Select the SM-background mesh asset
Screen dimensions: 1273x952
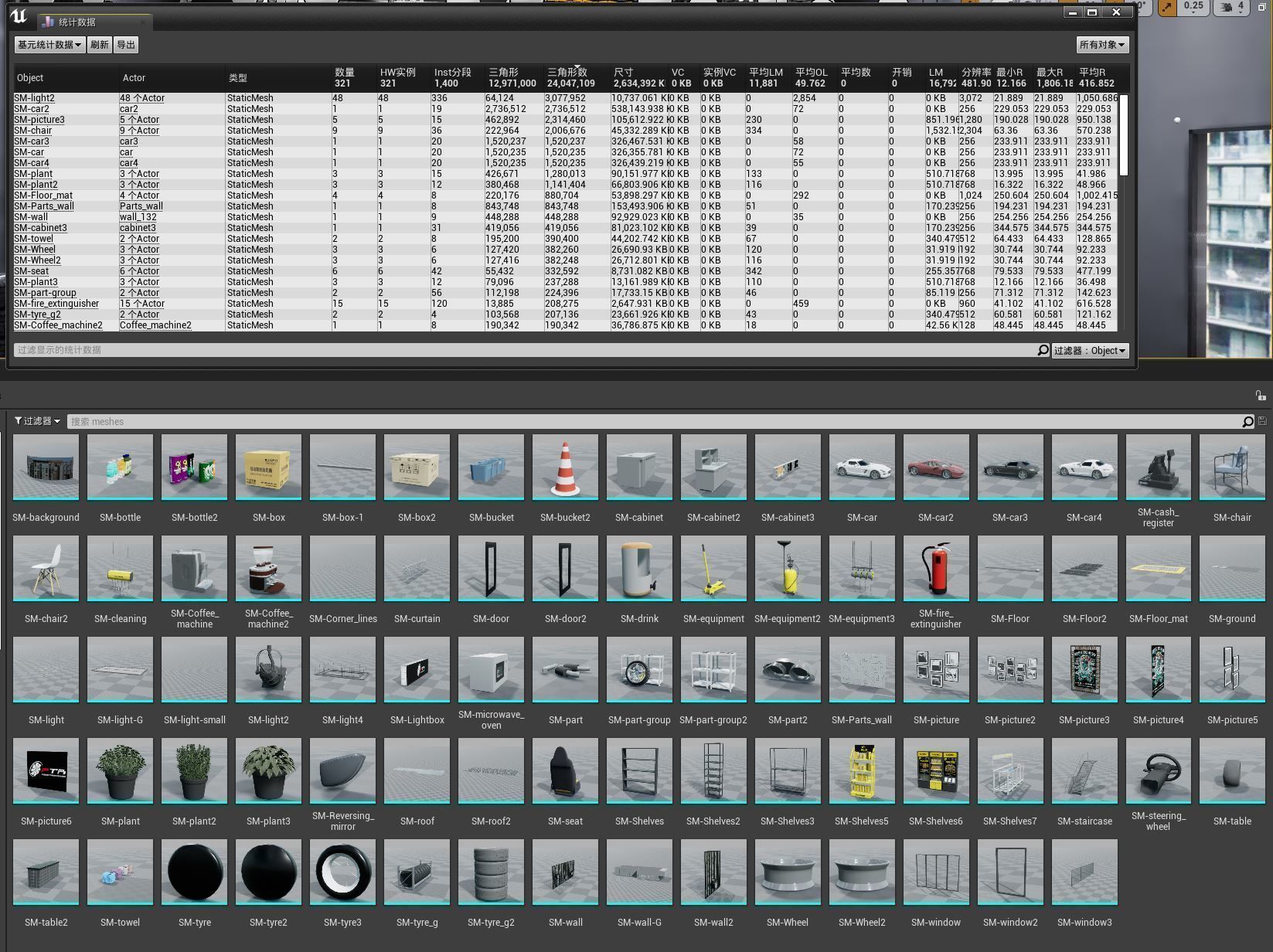pyautogui.click(x=46, y=467)
